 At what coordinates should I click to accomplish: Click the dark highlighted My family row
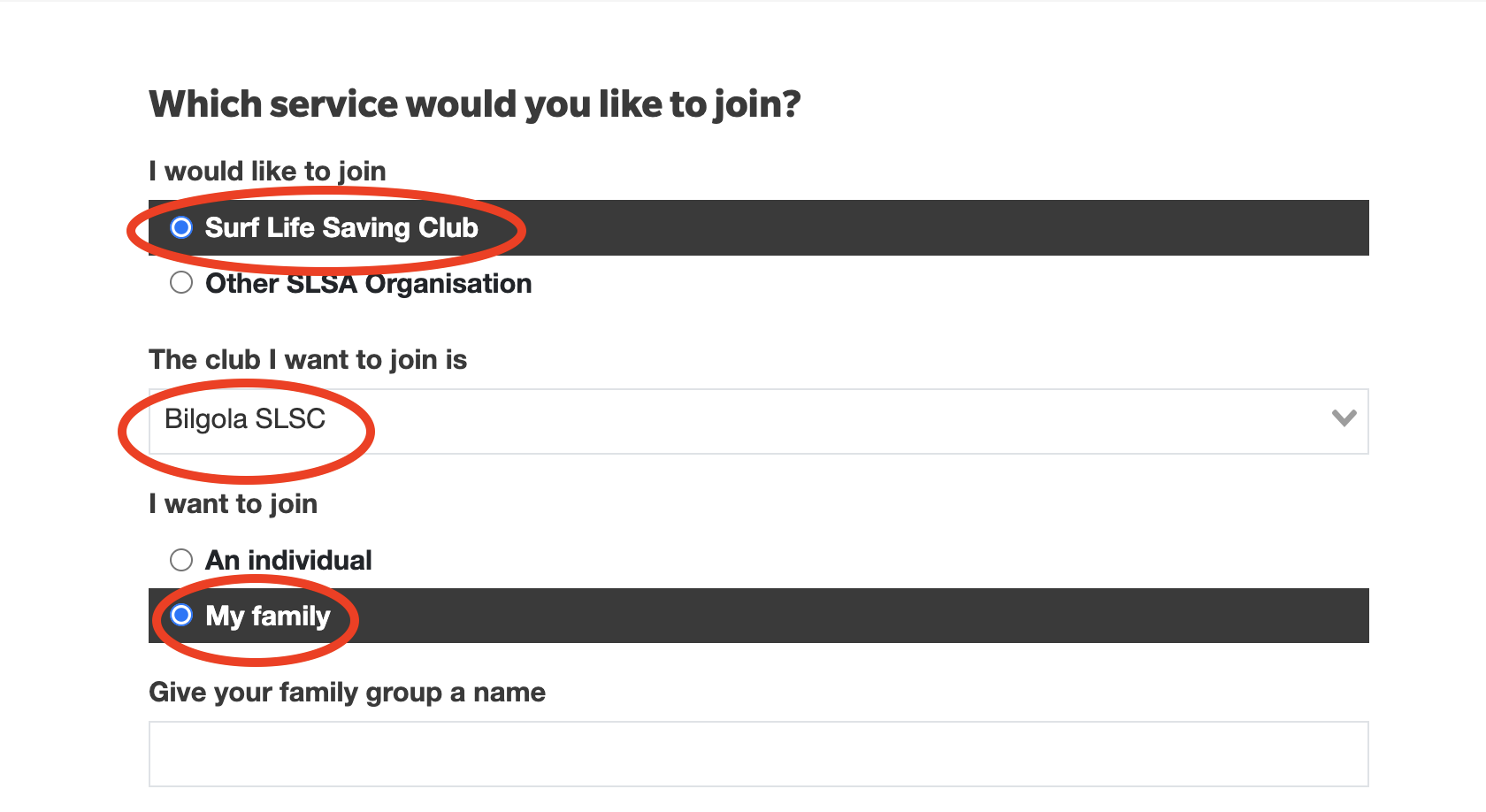pos(759,616)
